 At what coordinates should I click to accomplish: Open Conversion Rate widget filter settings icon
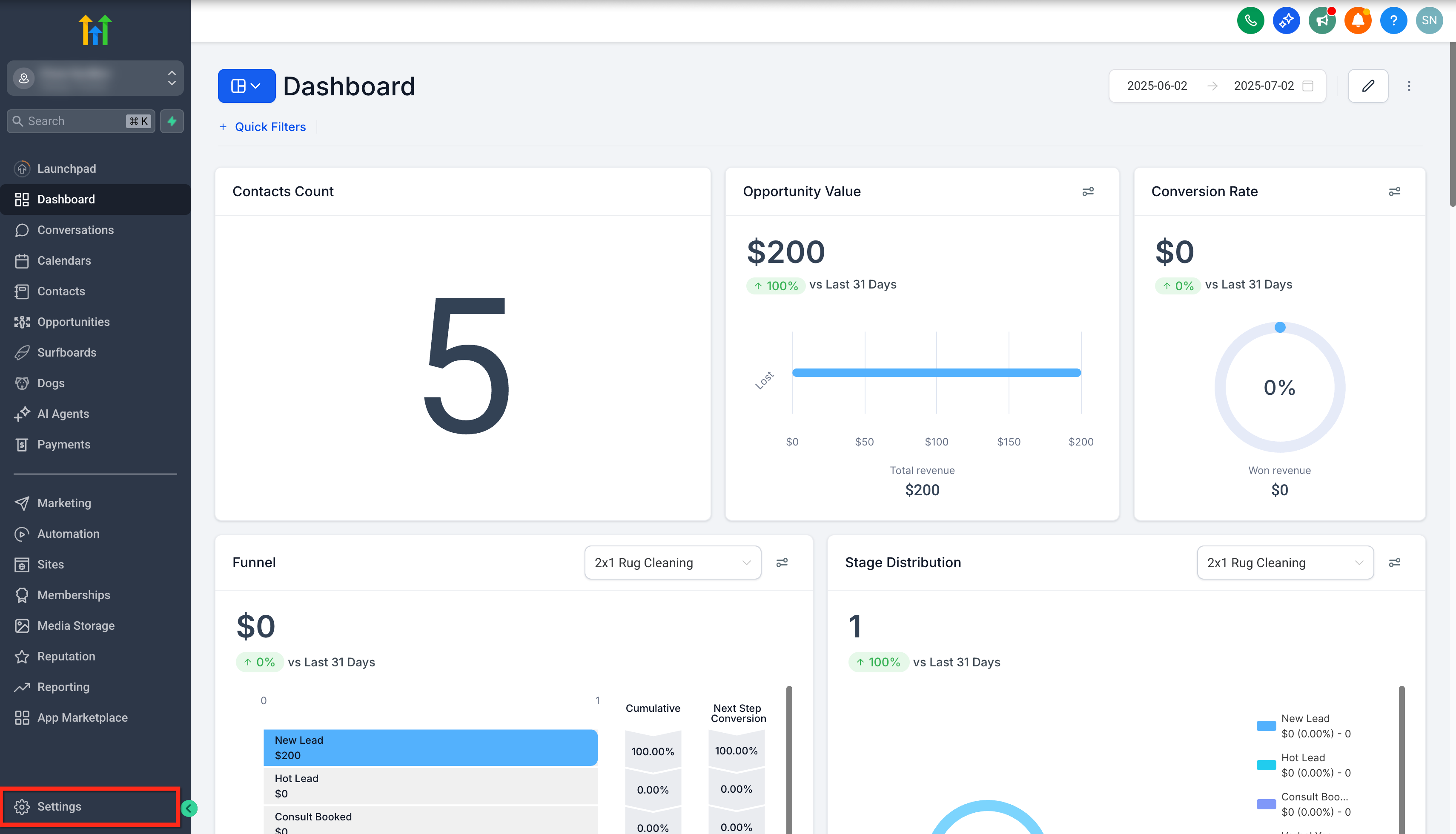point(1394,191)
